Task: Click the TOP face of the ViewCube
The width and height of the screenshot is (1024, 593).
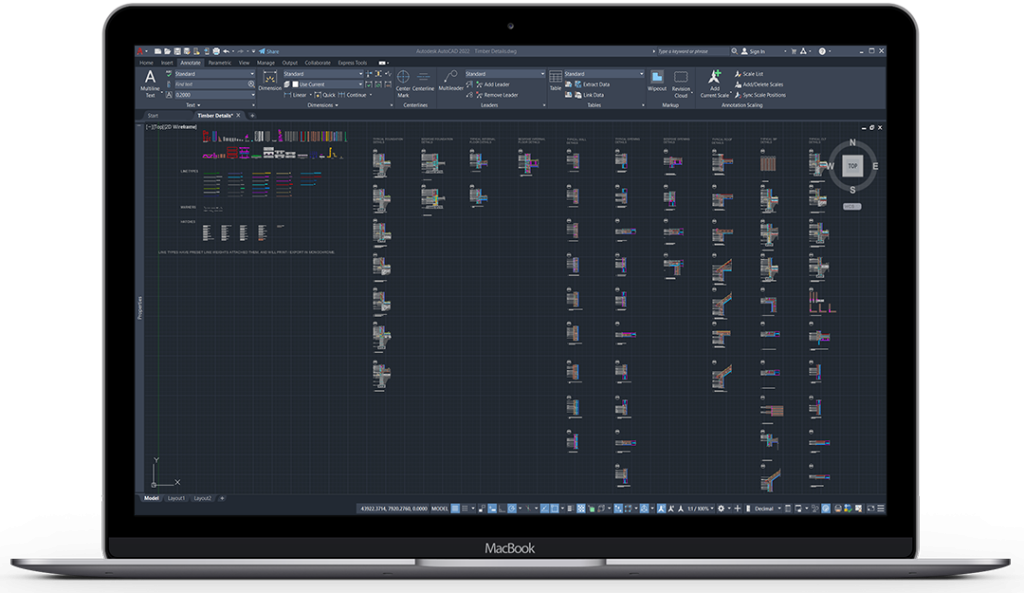Action: 852,166
